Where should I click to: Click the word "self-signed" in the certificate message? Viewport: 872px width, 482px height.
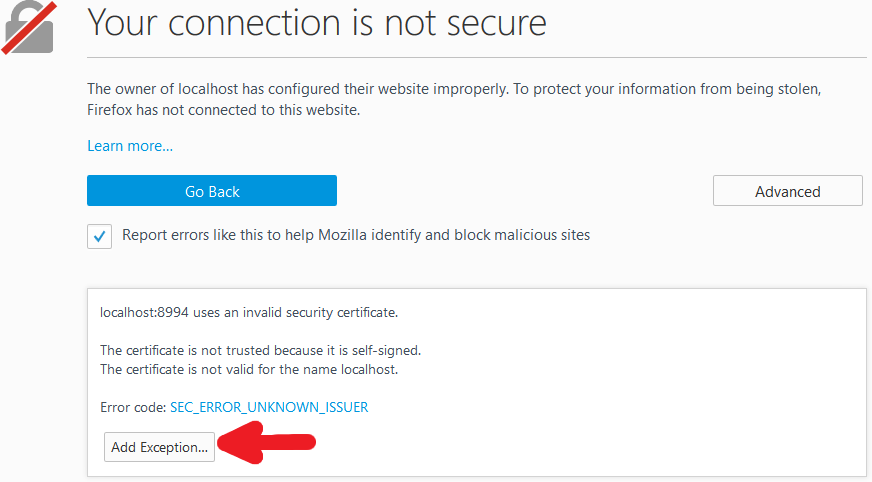click(x=385, y=350)
